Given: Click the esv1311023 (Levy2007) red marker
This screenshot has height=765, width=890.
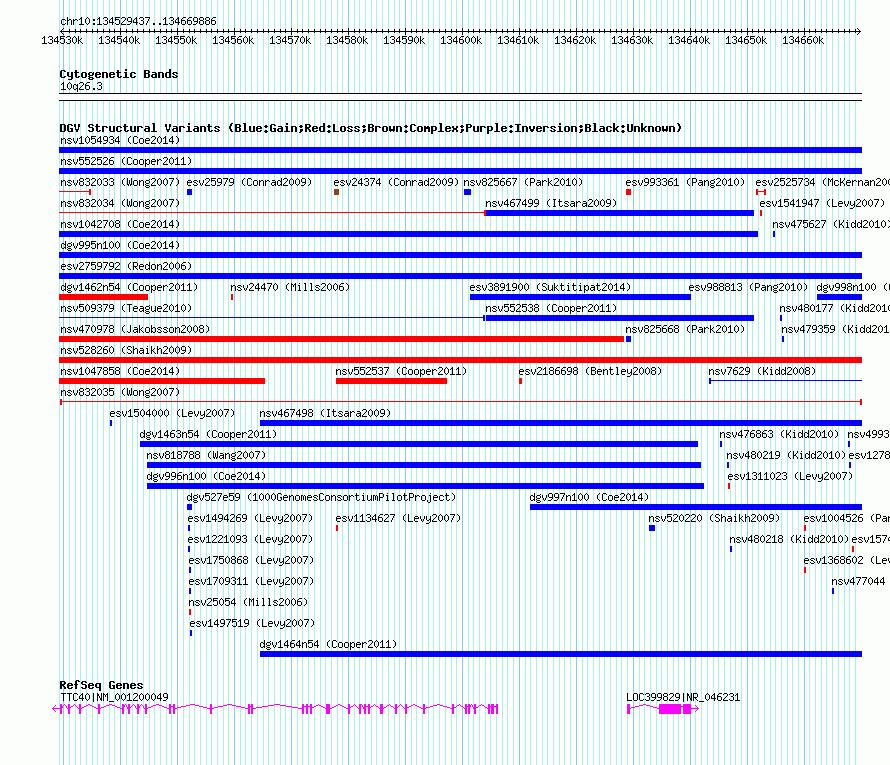Looking at the screenshot, I should coord(729,486).
